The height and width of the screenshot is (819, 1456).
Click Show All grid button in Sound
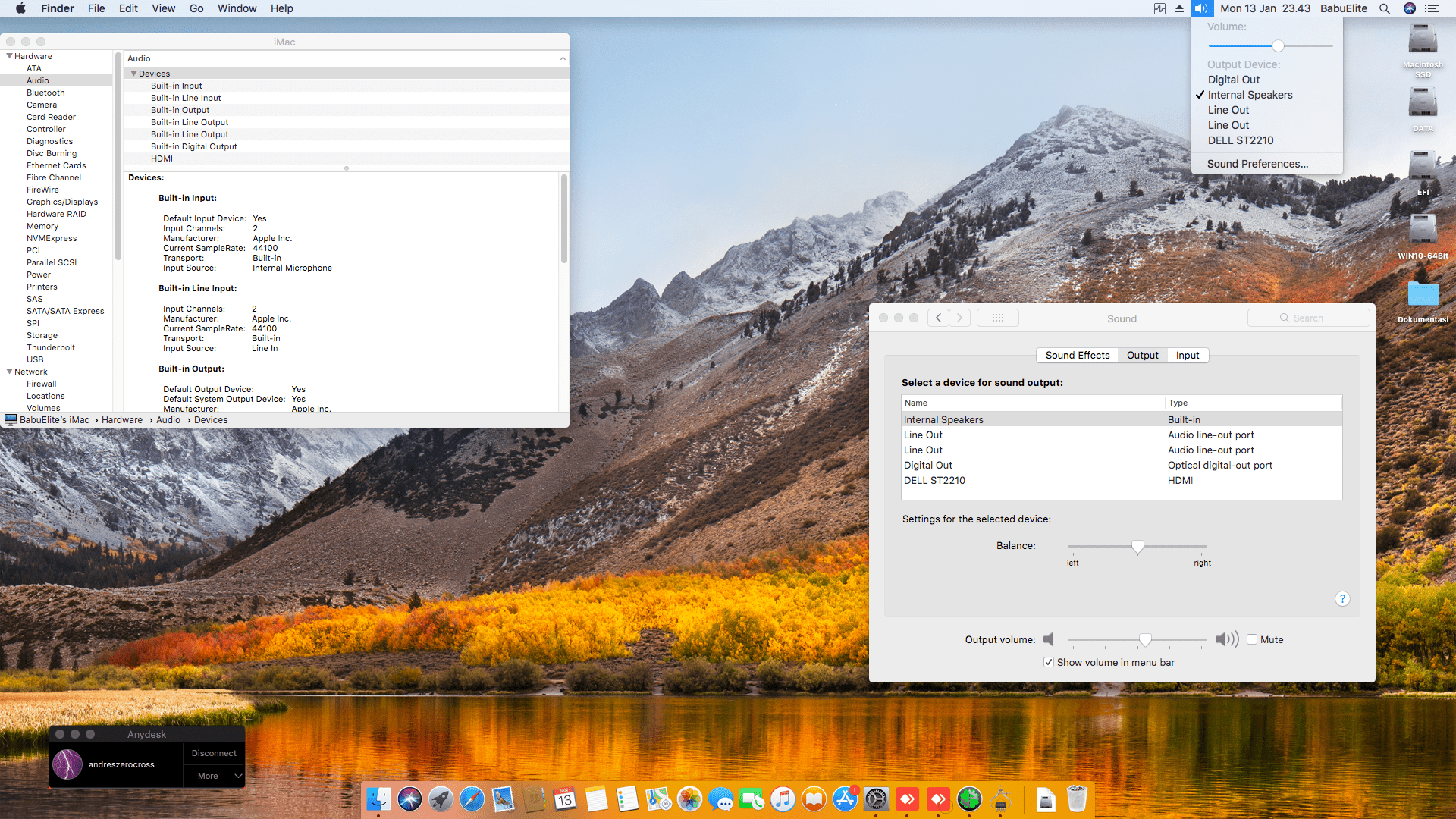[997, 318]
